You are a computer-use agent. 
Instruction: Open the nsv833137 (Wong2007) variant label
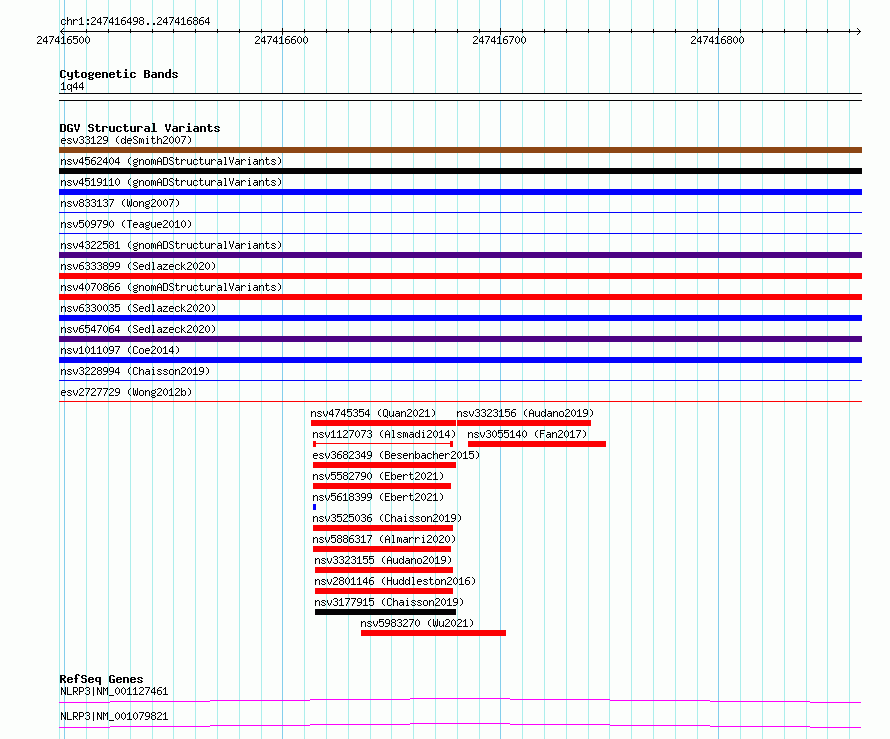click(120, 203)
